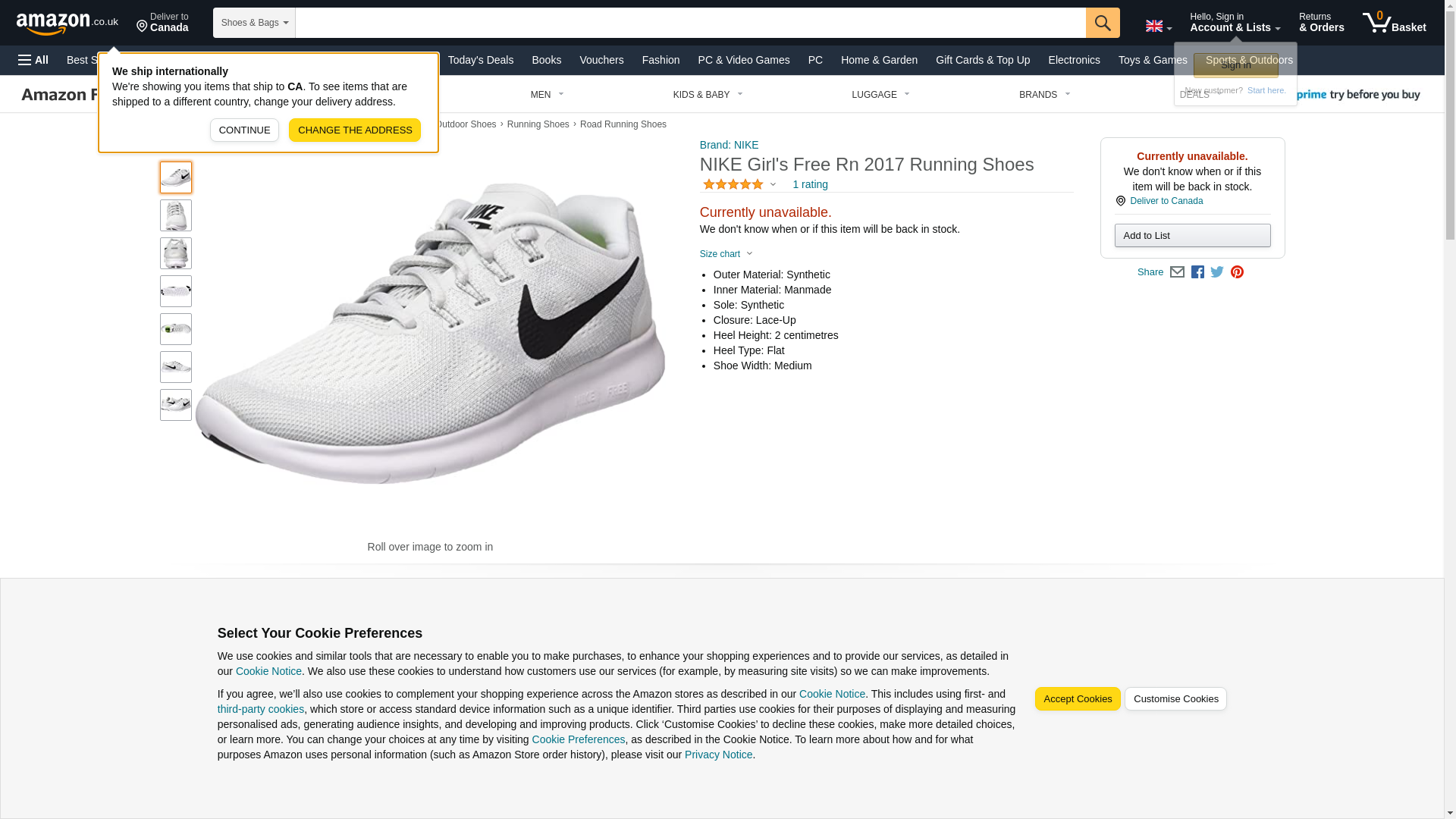1456x819 pixels.
Task: Open the language flag selector
Action: pos(1158,27)
